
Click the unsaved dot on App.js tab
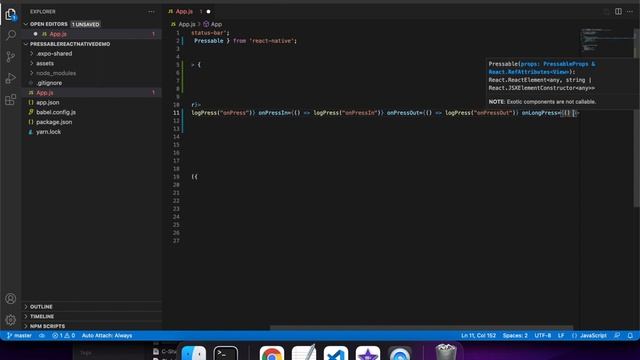coord(209,11)
